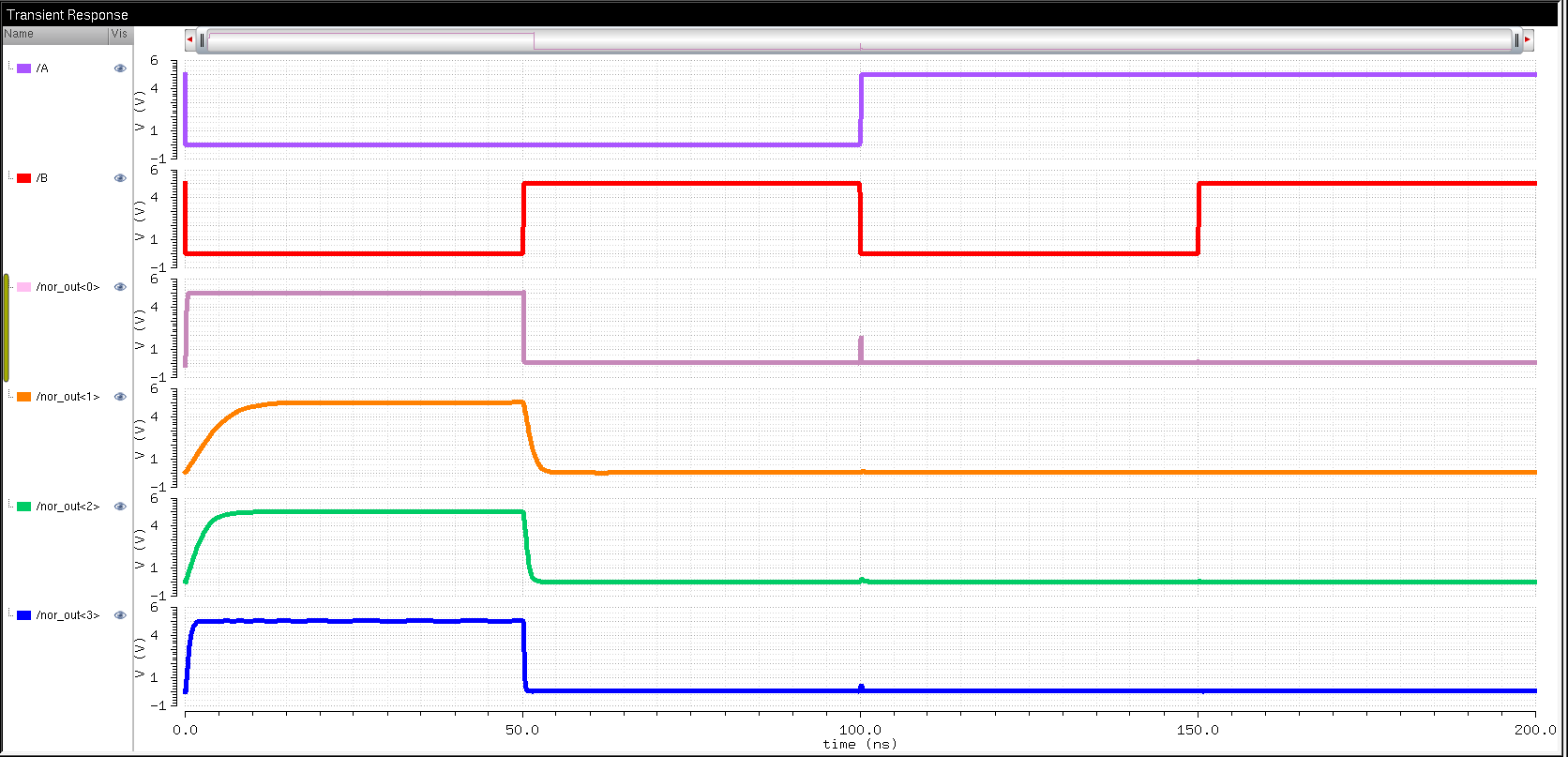
Task: Click the 150.0 time axis label
Action: coord(1198,729)
